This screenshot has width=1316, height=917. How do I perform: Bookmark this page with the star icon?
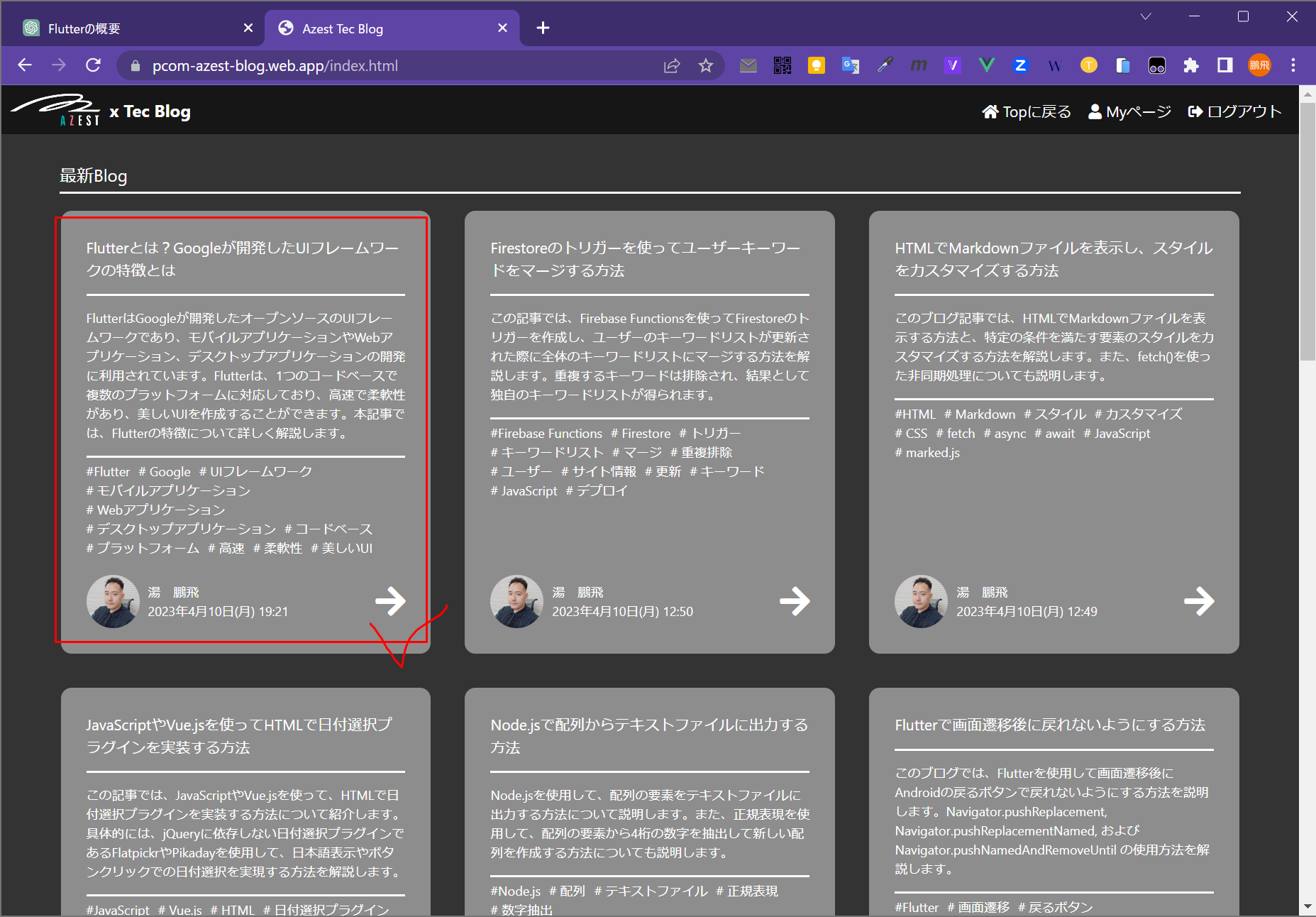coord(705,66)
